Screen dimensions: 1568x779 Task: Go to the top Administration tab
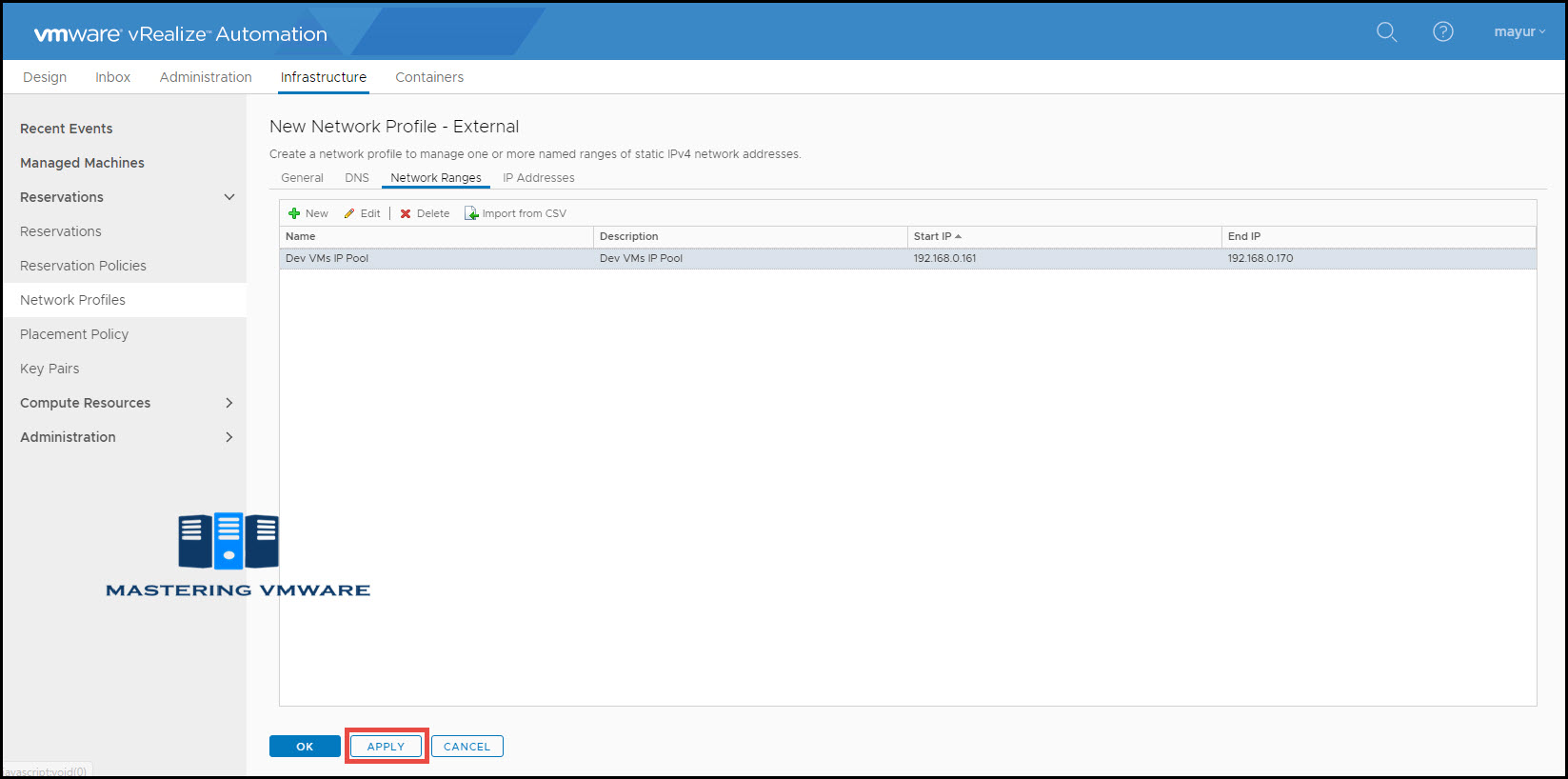206,77
